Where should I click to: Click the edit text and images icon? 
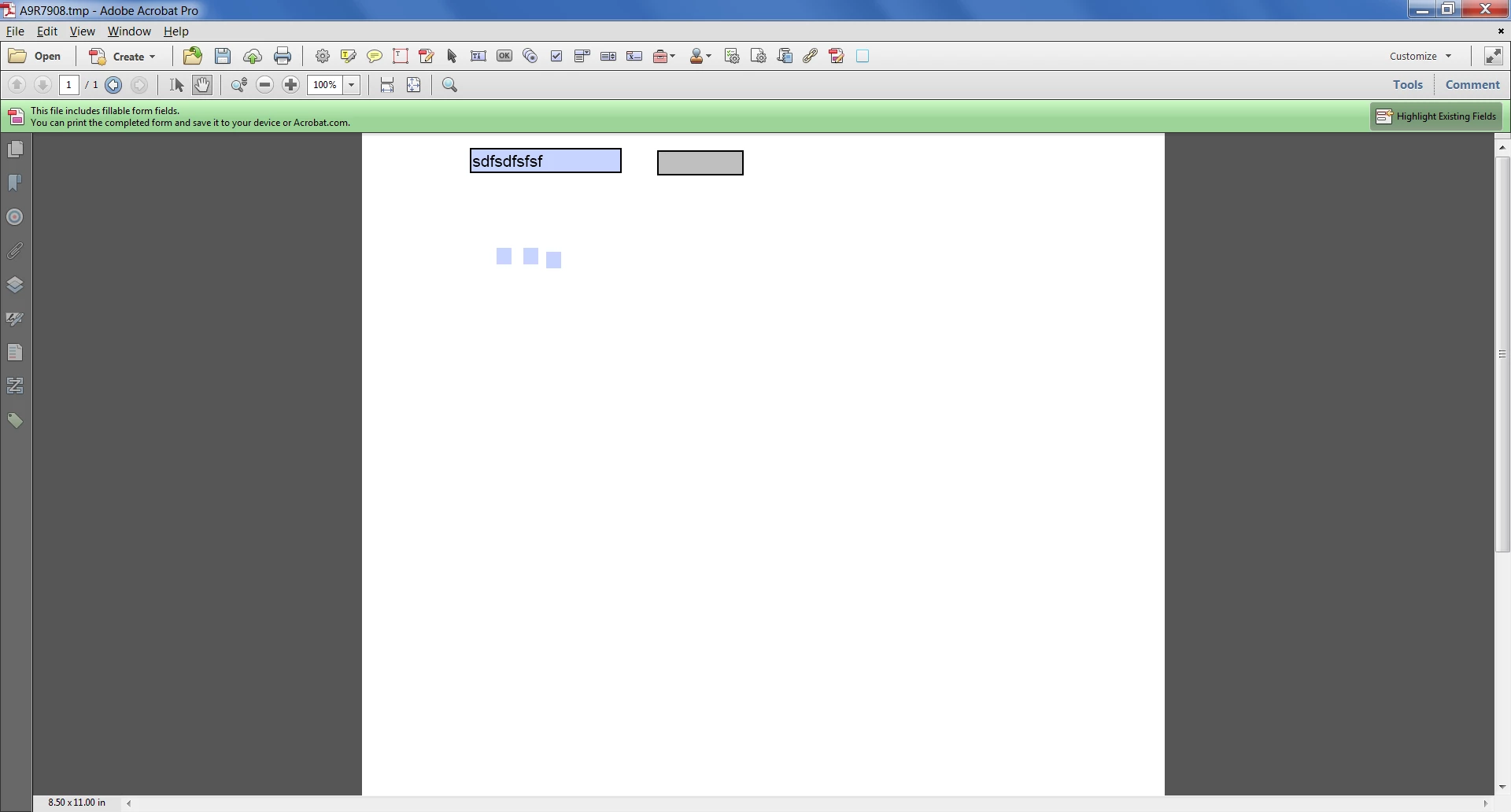pyautogui.click(x=427, y=56)
